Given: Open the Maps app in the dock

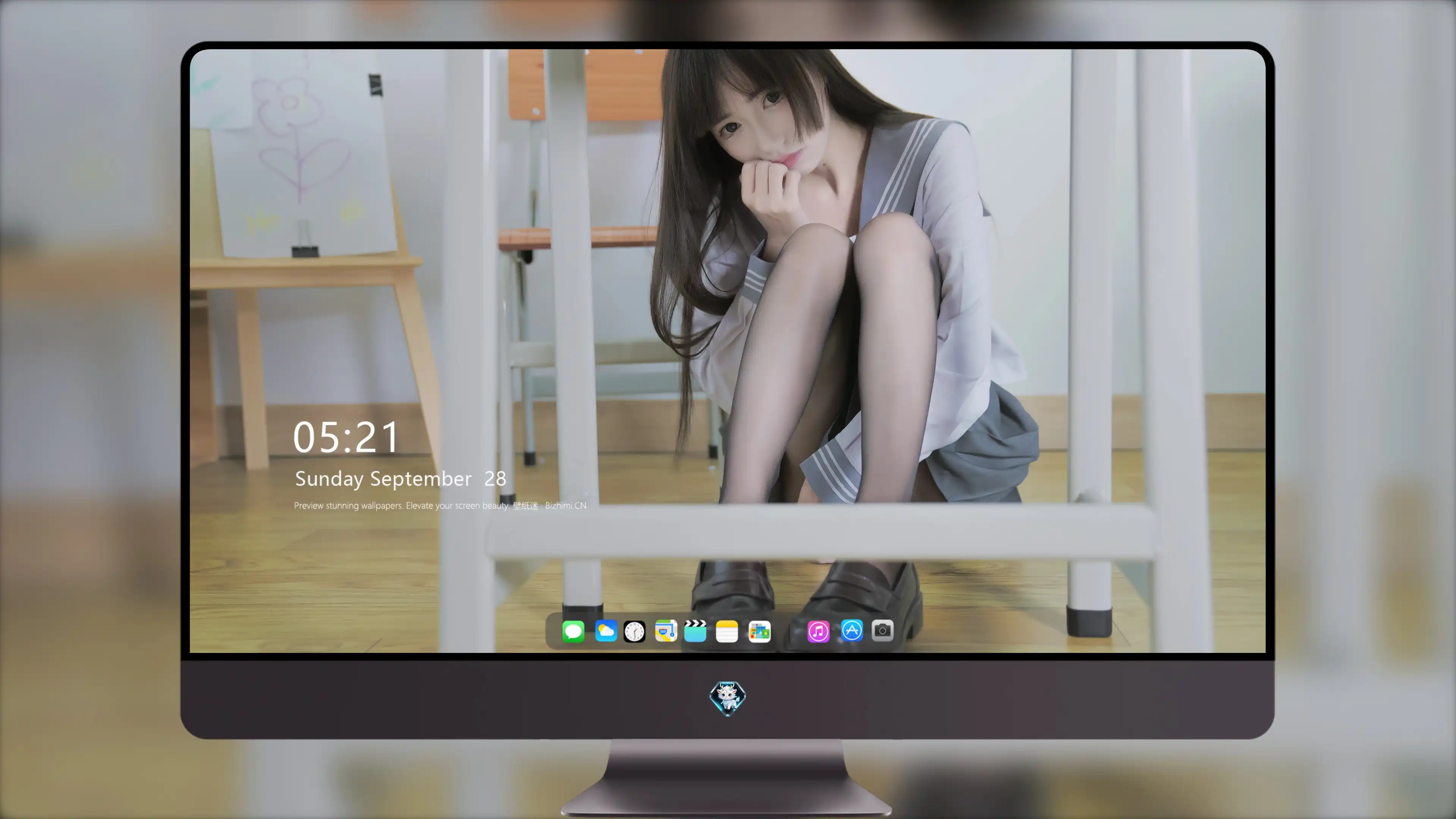Looking at the screenshot, I should (666, 631).
